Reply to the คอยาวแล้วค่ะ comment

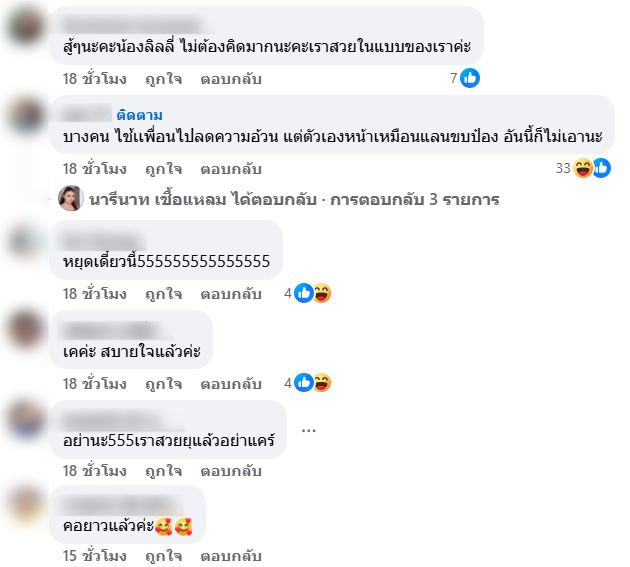pyautogui.click(x=231, y=556)
